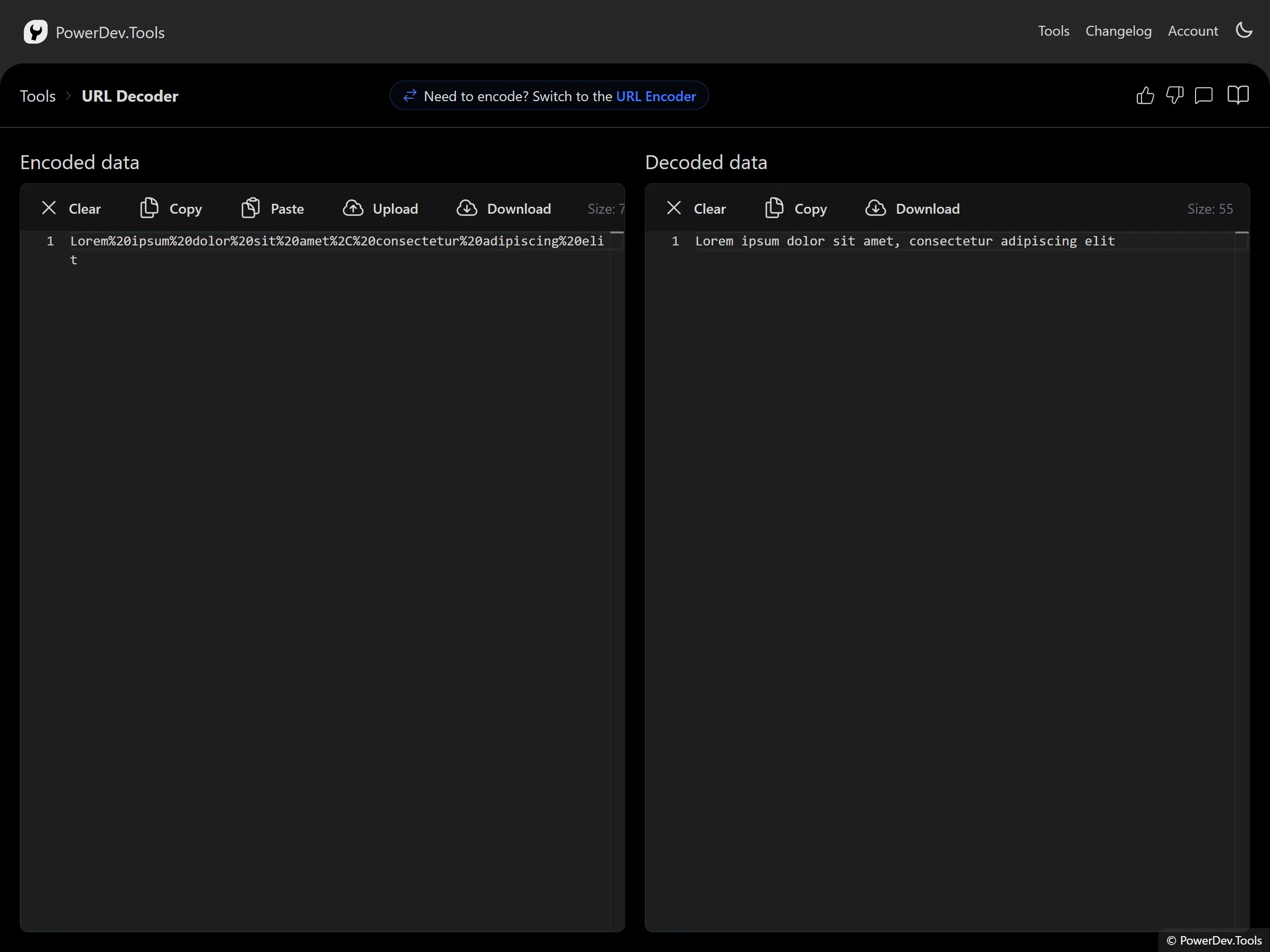The width and height of the screenshot is (1270, 952).
Task: Click line number 1 in Encoded data editor
Action: [51, 241]
